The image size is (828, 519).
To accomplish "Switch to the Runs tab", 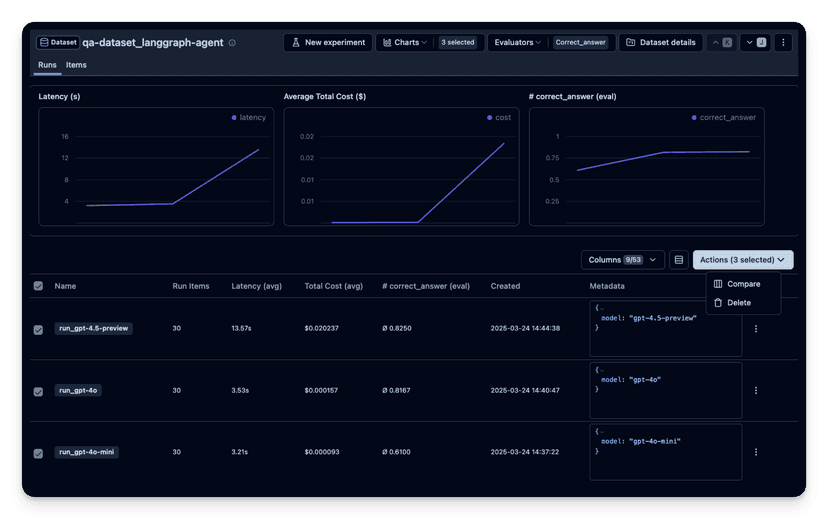I will click(x=47, y=65).
